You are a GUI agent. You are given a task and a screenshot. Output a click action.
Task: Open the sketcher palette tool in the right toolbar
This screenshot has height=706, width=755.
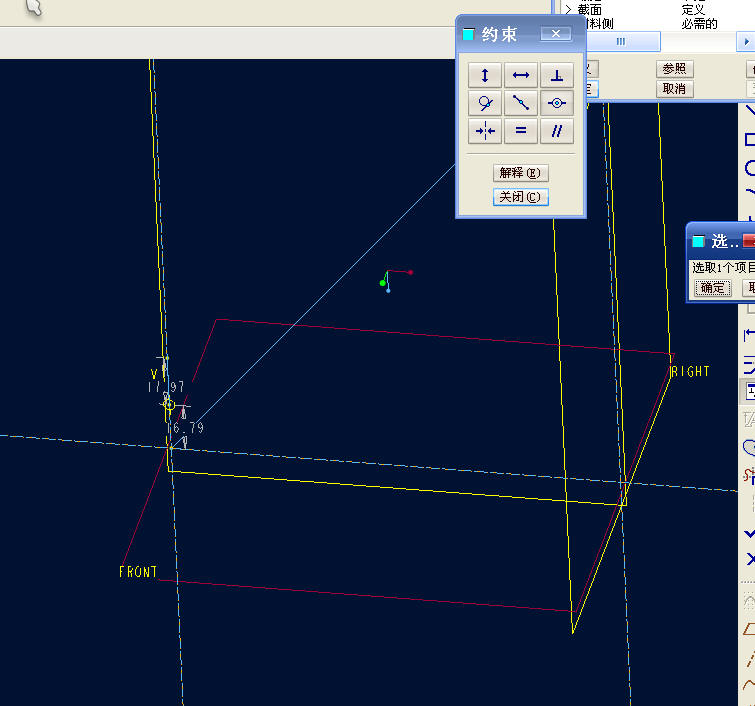point(749,448)
